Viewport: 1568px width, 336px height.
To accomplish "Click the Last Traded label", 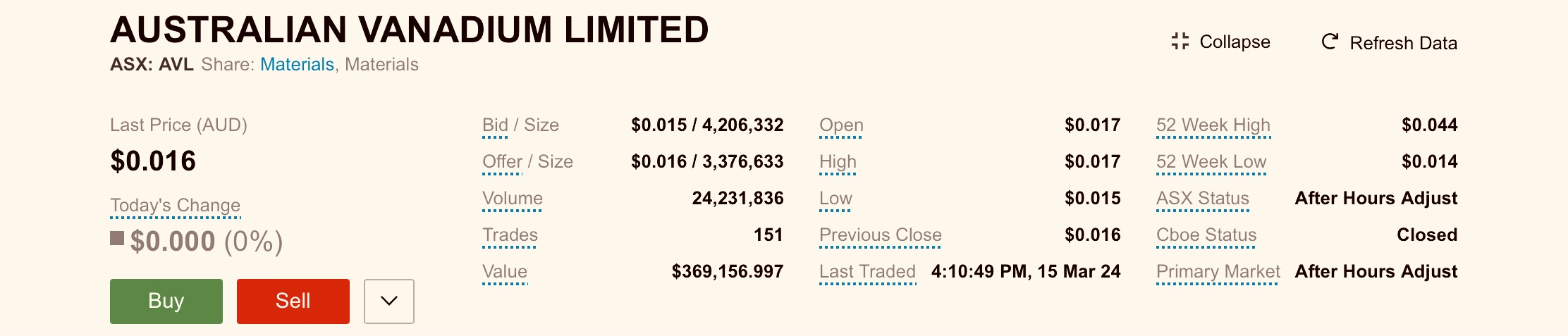I will [867, 271].
